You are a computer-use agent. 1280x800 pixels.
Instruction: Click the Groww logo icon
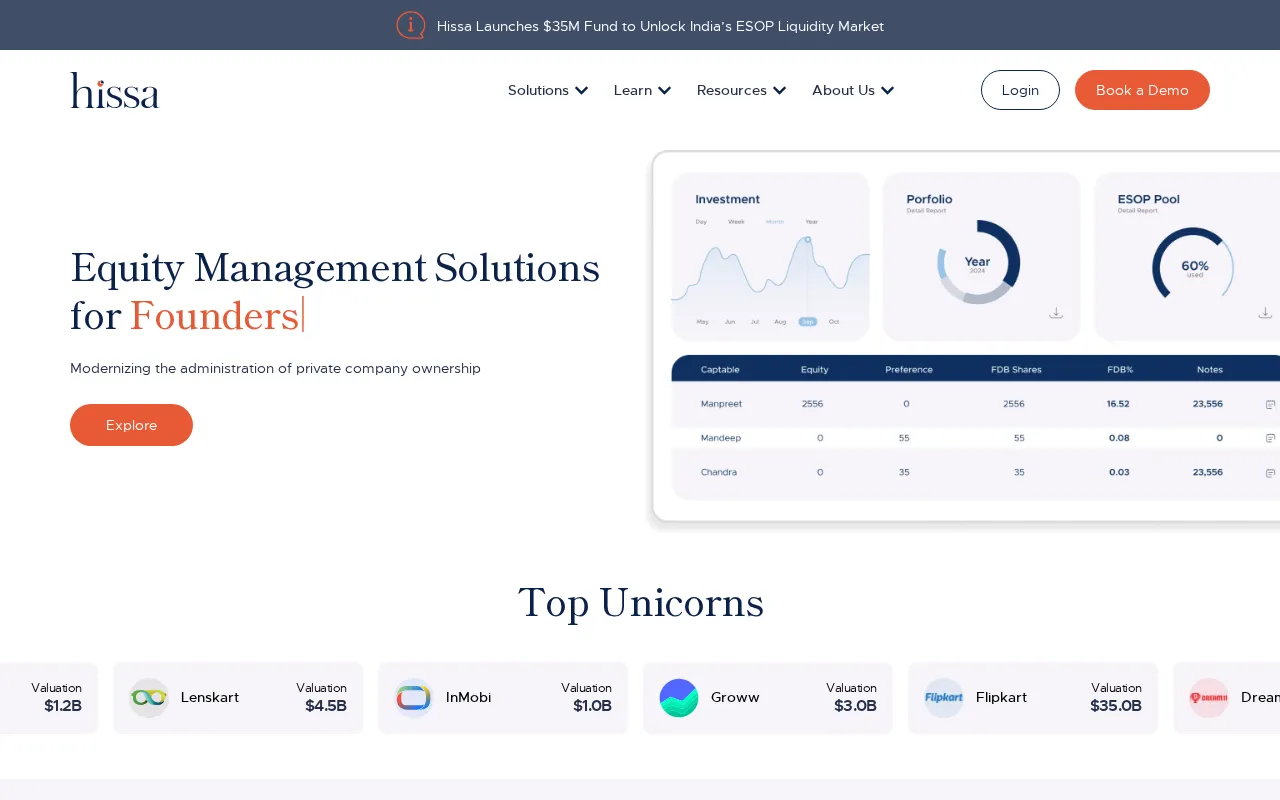tap(679, 698)
